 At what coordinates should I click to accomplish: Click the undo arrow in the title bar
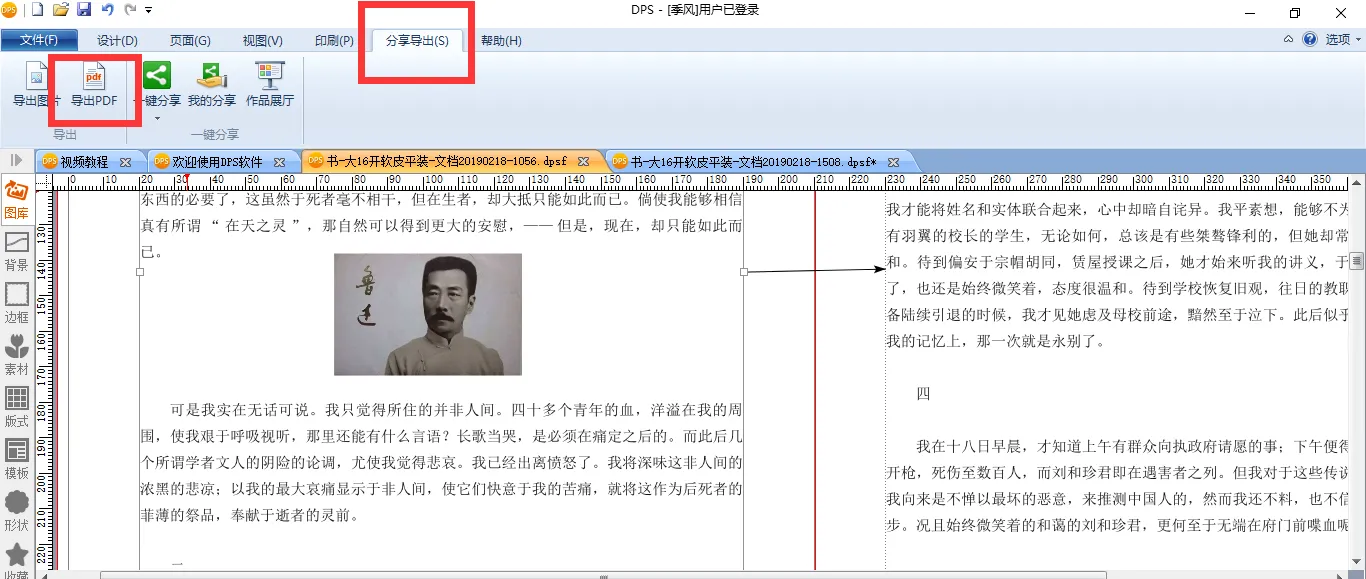pos(107,10)
